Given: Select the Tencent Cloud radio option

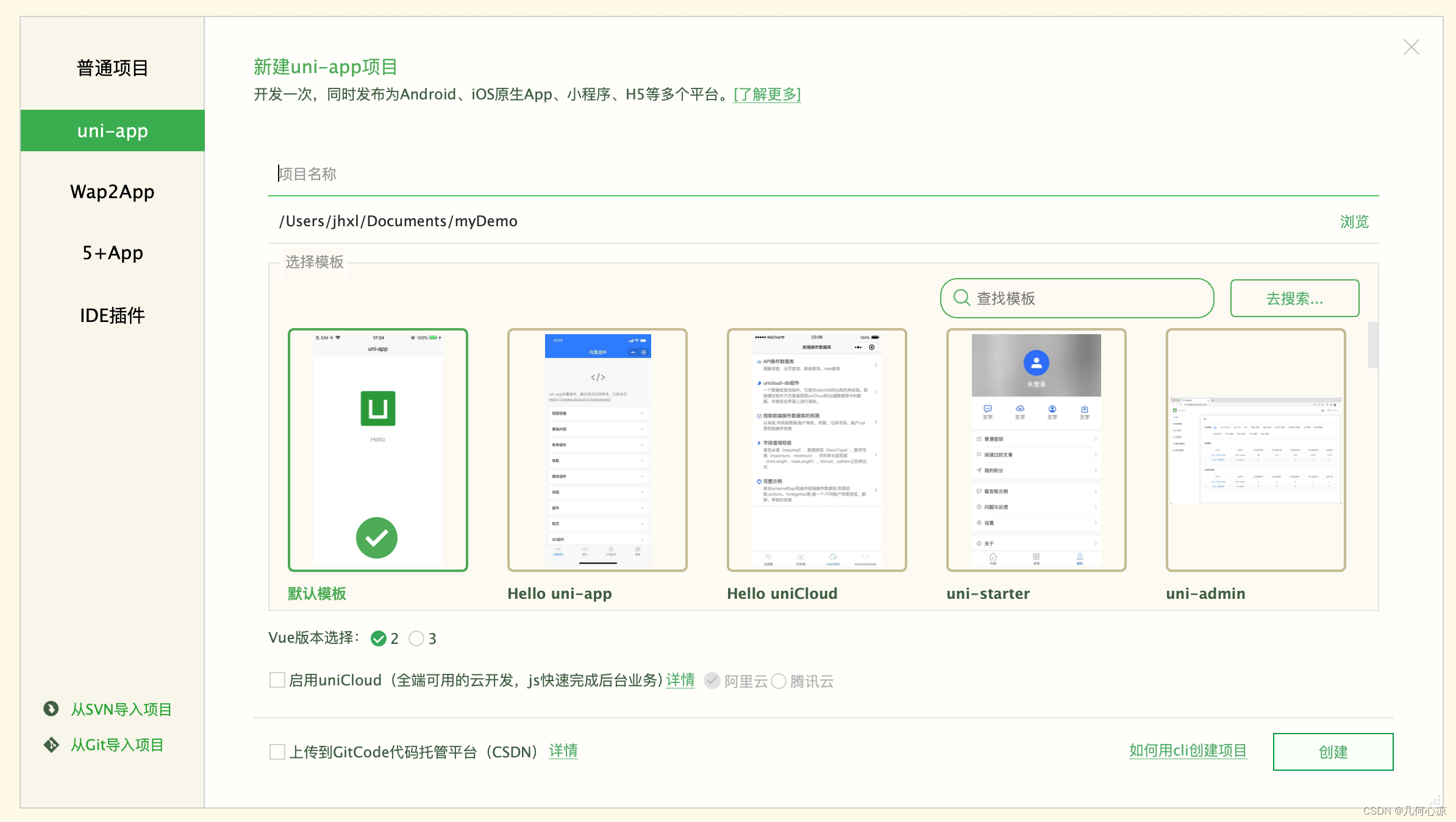Looking at the screenshot, I should 779,681.
